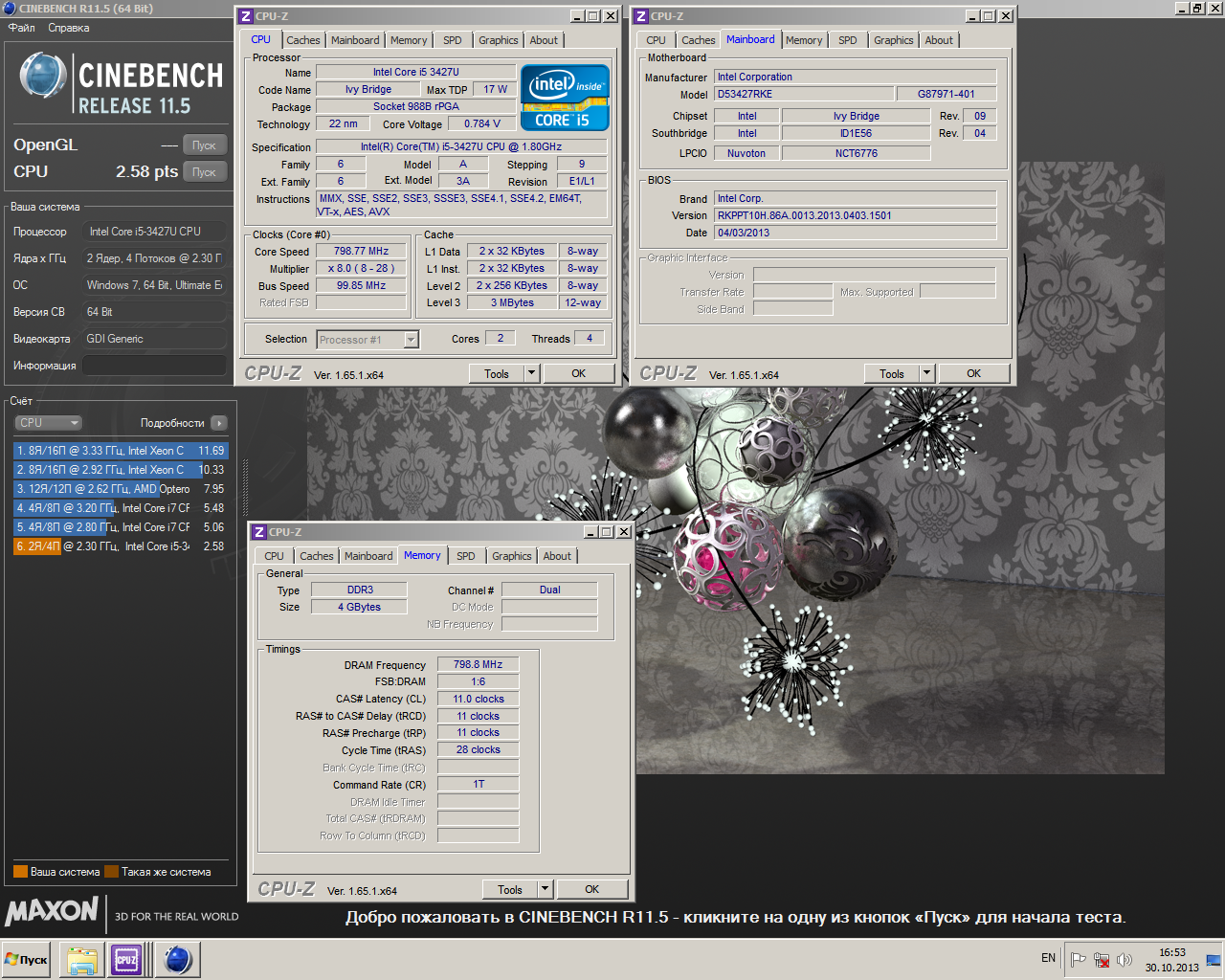Screen dimensions: 1225x980
Task: Run the CPU test with the Пуск button
Action: coord(204,172)
